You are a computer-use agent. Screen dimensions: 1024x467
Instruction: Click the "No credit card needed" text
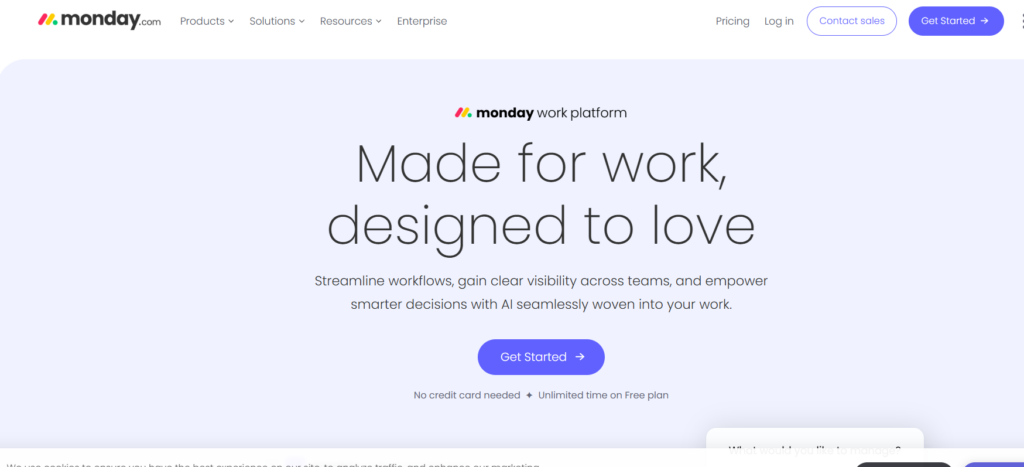[x=467, y=395]
